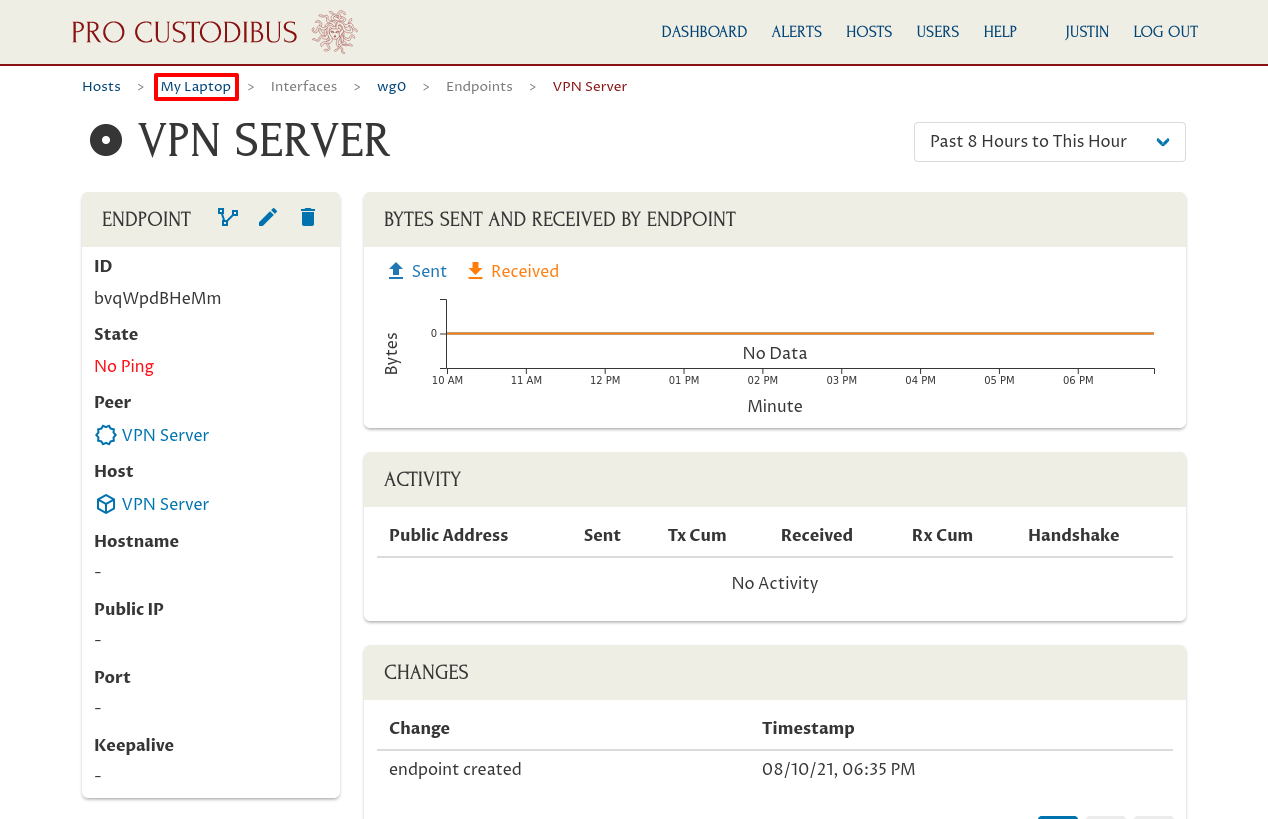1268x819 pixels.
Task: Click the Received column header in Activity
Action: pyautogui.click(x=817, y=535)
